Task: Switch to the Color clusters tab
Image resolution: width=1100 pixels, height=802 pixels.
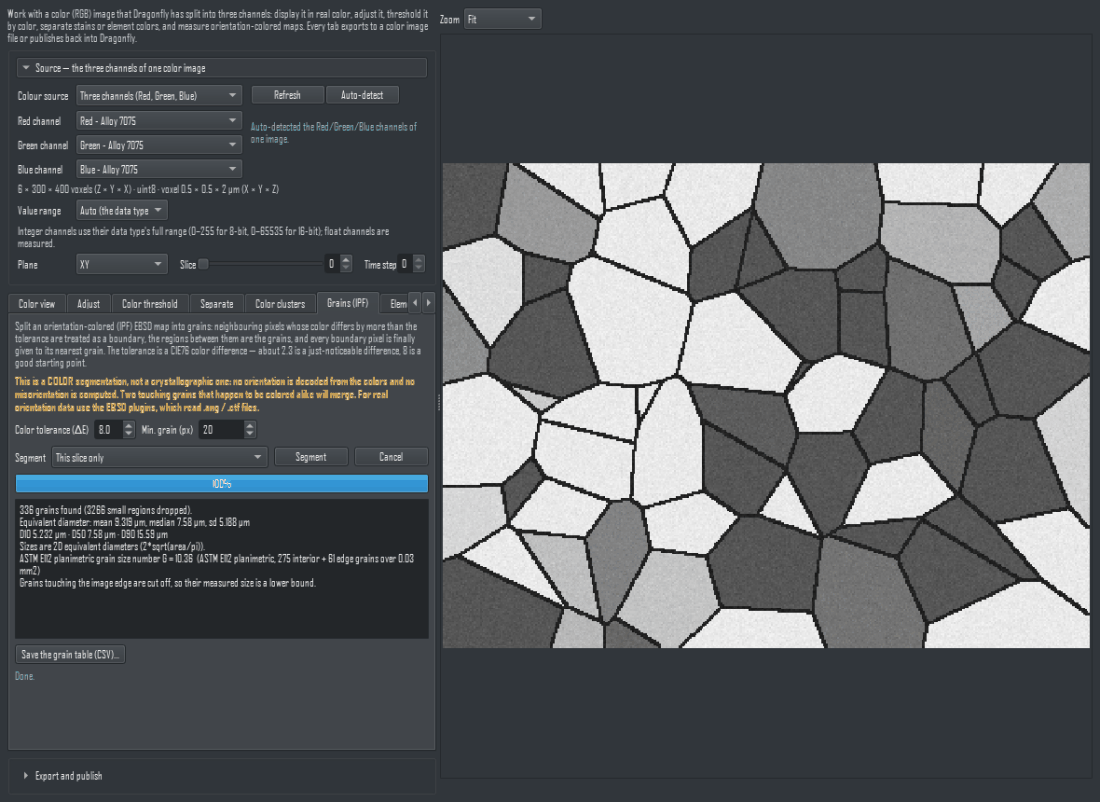Action: [280, 304]
